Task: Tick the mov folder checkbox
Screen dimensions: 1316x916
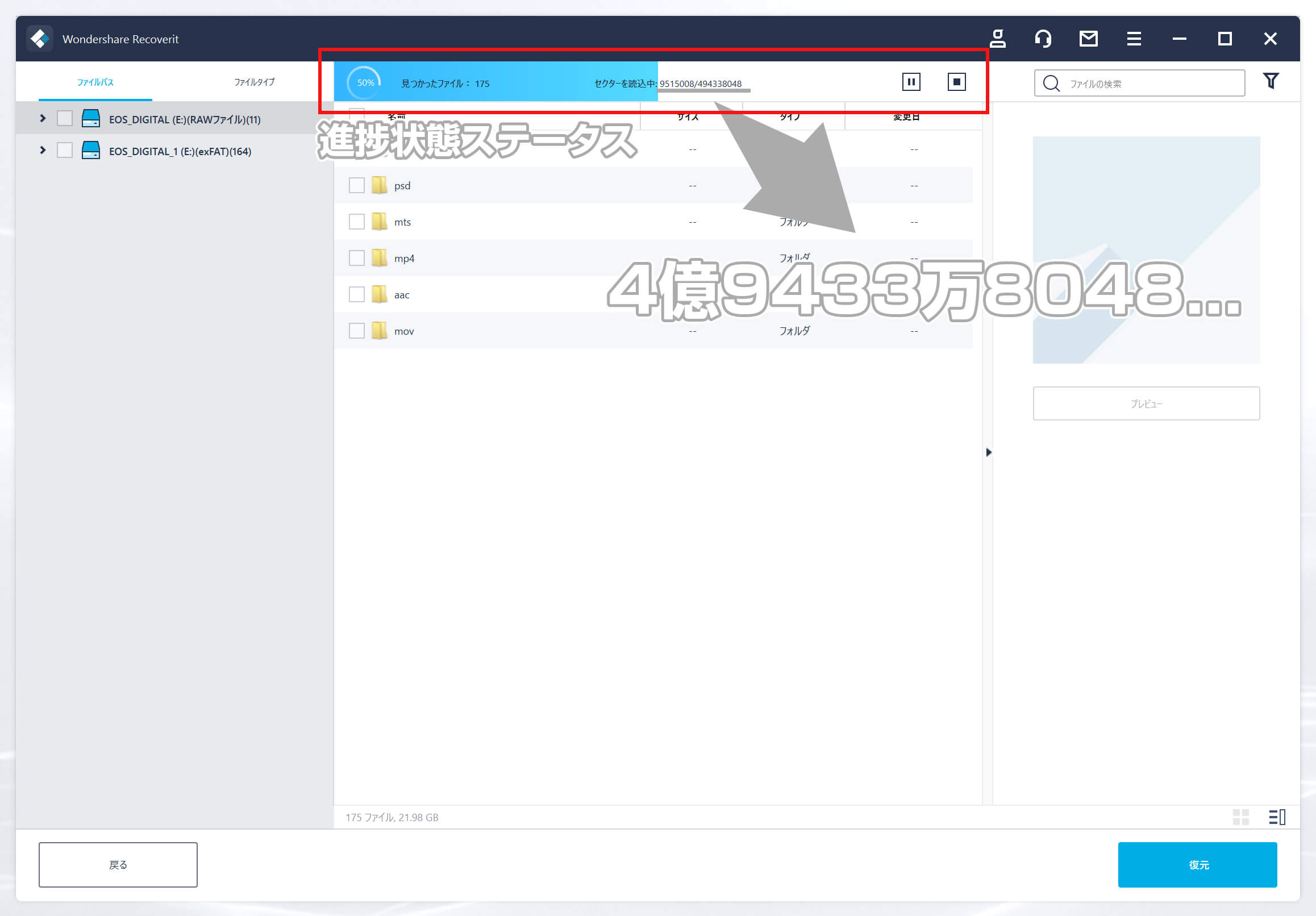Action: (356, 331)
